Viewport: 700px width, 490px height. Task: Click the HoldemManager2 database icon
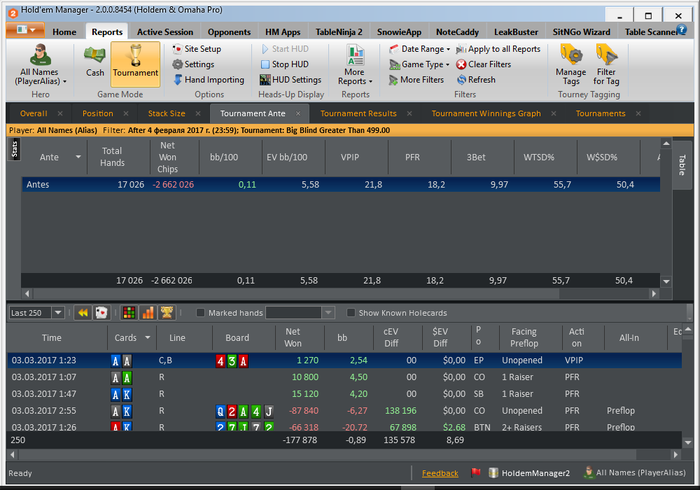coord(493,473)
